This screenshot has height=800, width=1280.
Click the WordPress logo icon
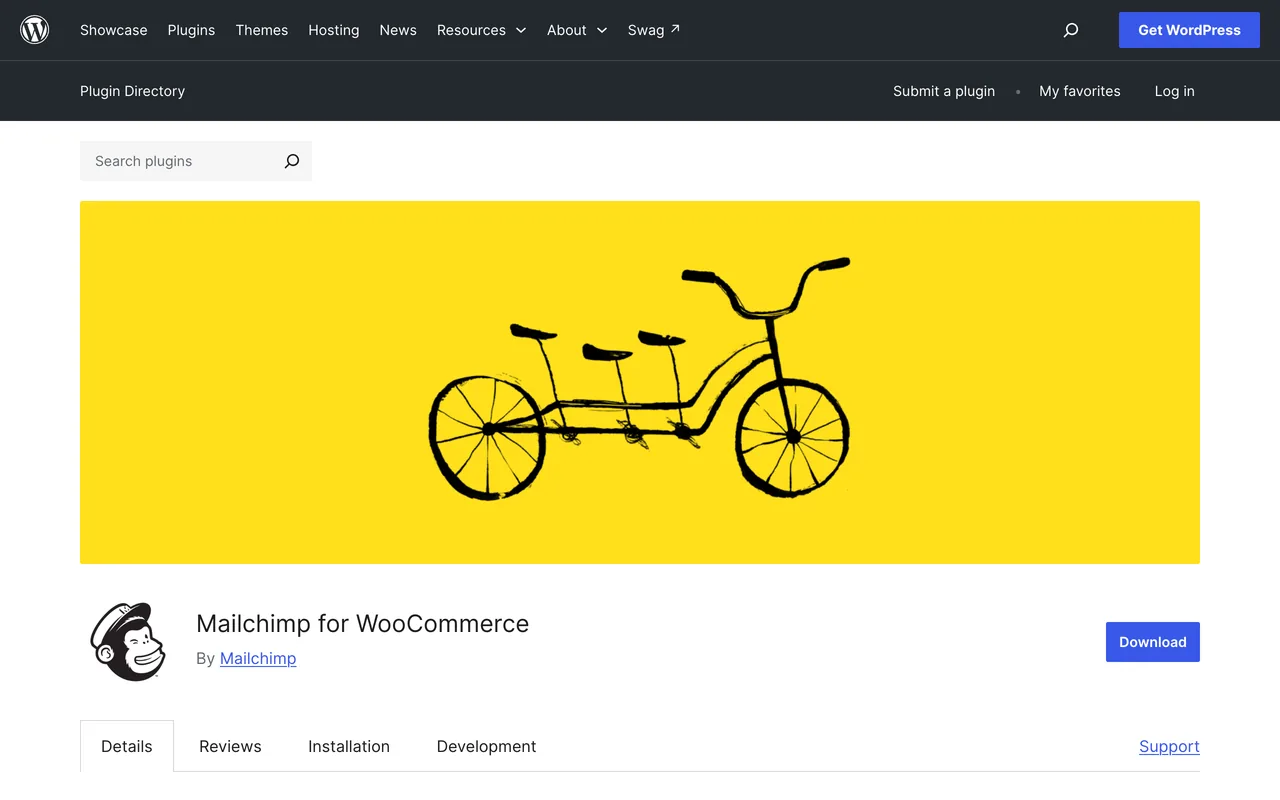(35, 30)
